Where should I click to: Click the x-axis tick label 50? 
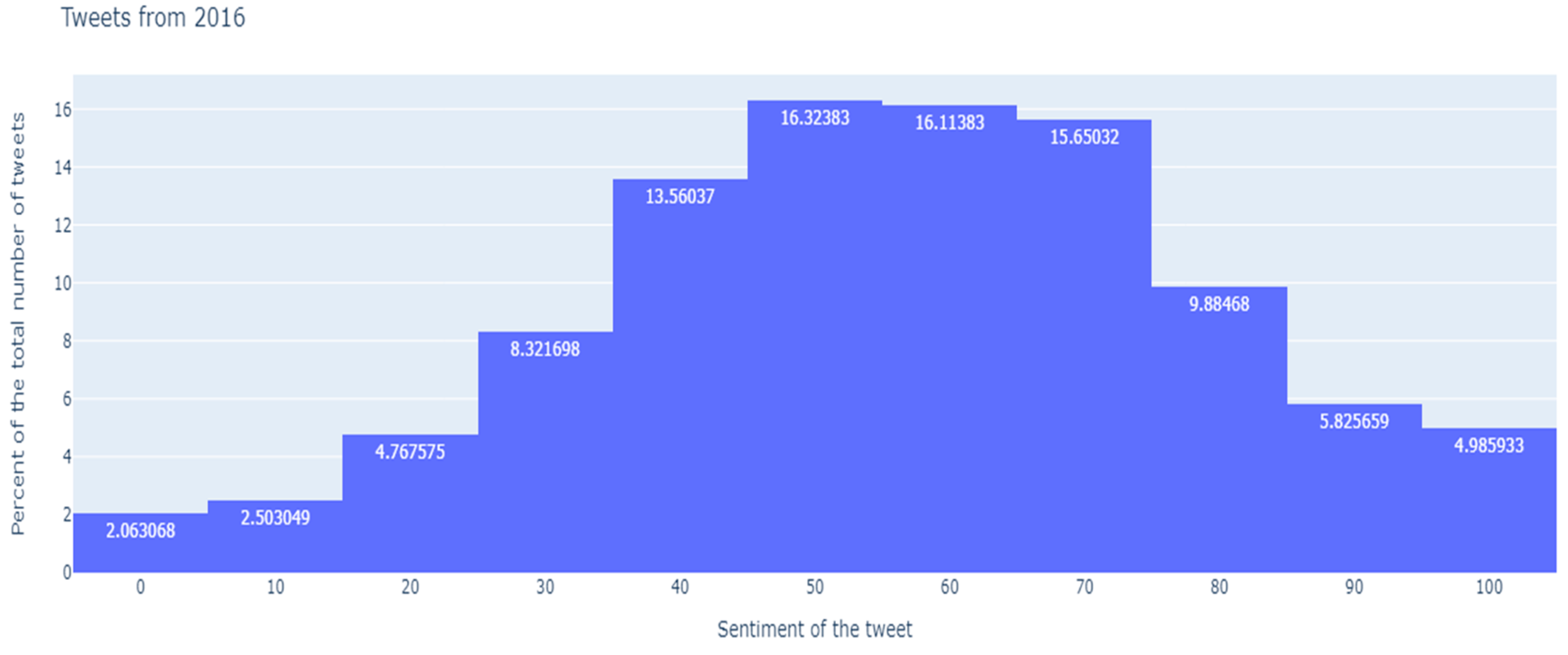[x=814, y=587]
